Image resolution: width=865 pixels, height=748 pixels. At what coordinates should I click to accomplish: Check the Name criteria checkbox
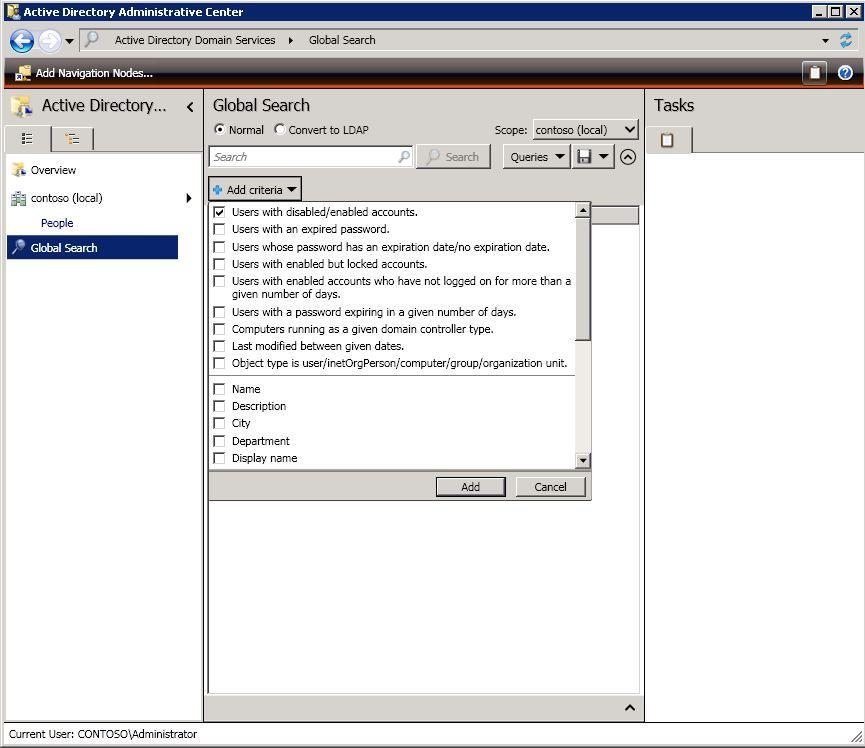tap(220, 389)
